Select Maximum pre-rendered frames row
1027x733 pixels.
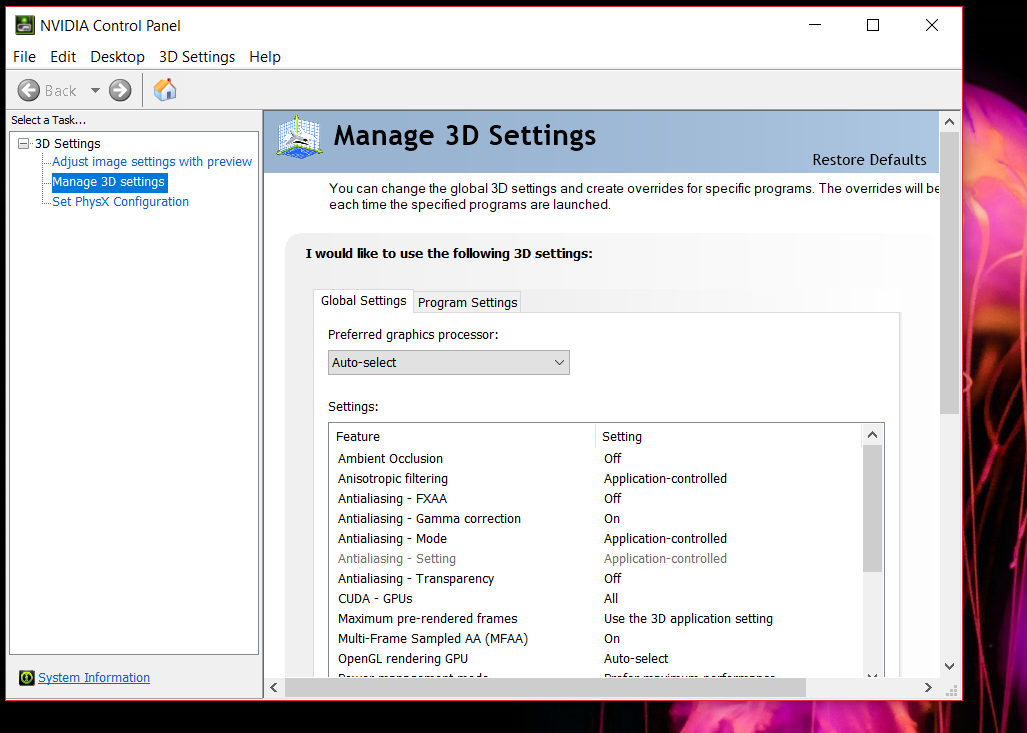click(x=595, y=618)
